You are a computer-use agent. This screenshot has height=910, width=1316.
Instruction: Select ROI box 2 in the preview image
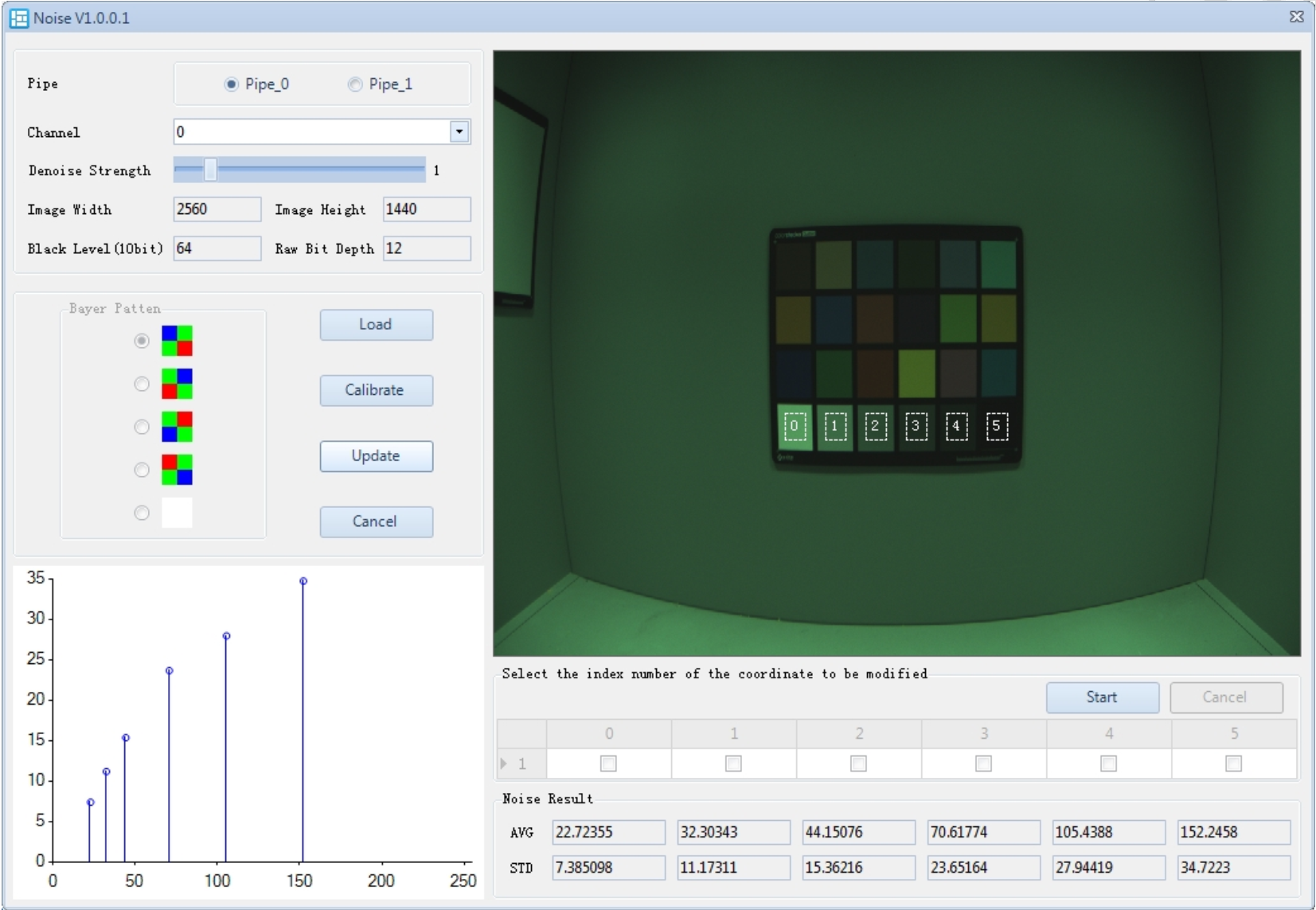[x=875, y=427]
